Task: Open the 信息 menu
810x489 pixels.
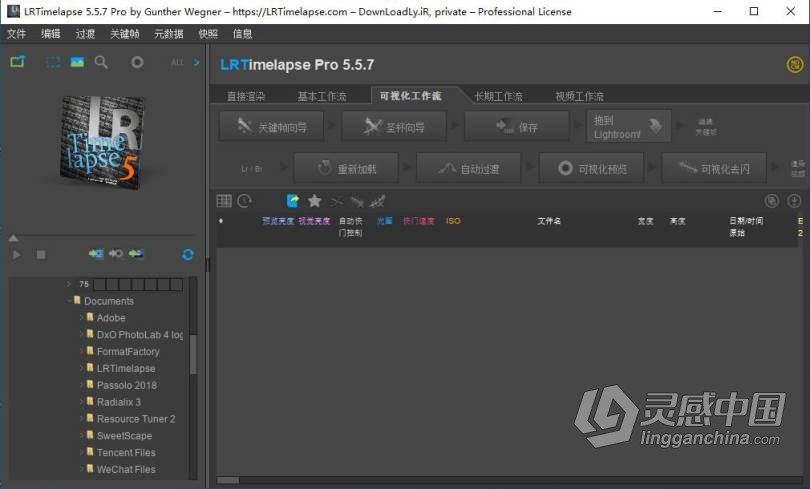Action: (242, 34)
